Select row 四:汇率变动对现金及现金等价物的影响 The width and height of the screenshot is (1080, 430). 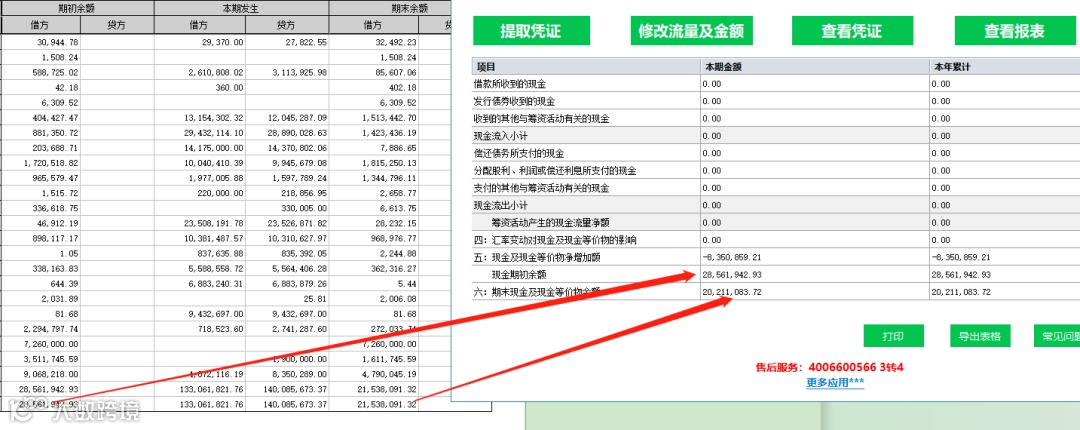554,240
